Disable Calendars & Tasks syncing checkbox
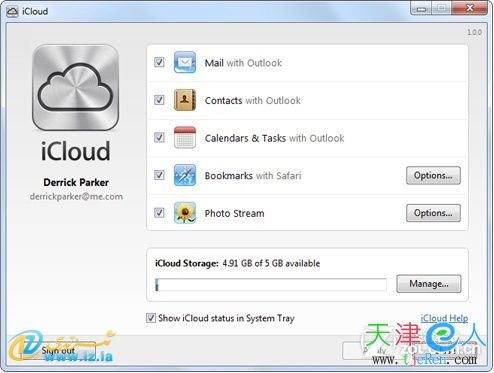The width and height of the screenshot is (494, 373). coord(159,137)
